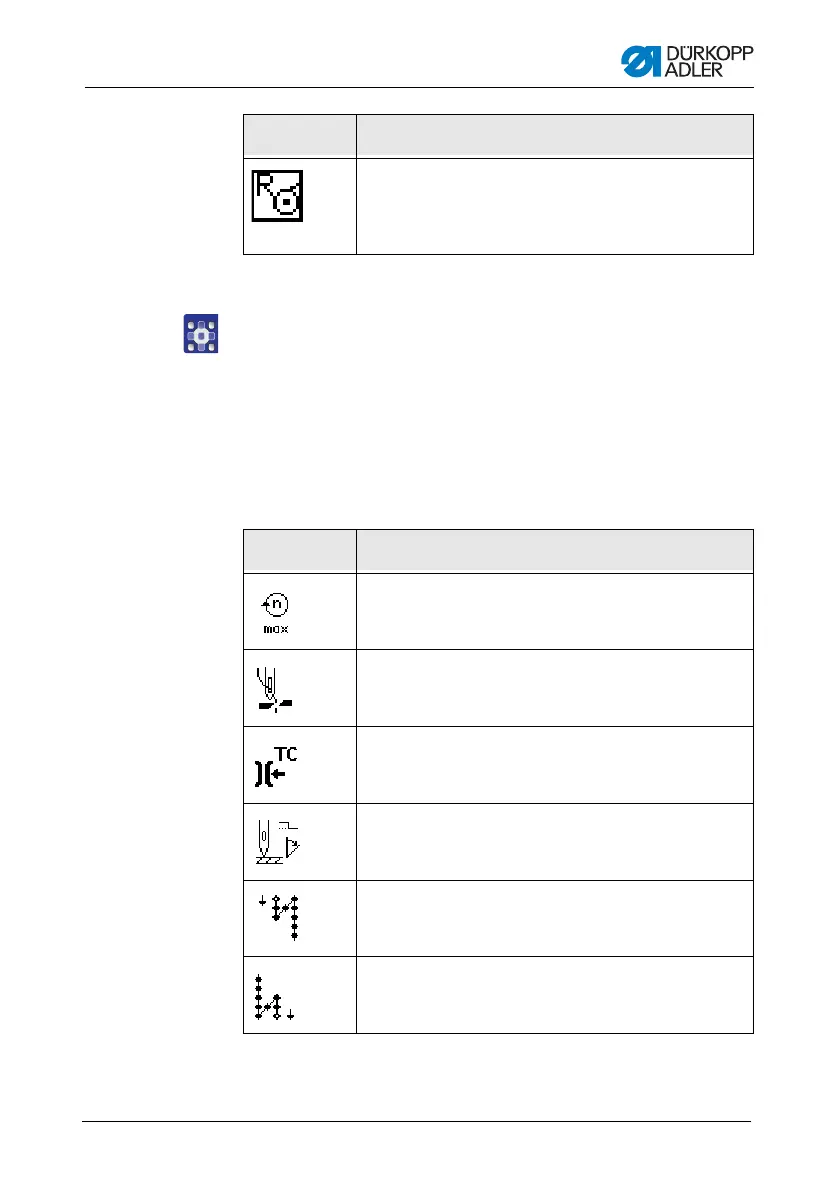838x1192 pixels.
Task: Click wide gray header of second table
Action: [x=555, y=551]
